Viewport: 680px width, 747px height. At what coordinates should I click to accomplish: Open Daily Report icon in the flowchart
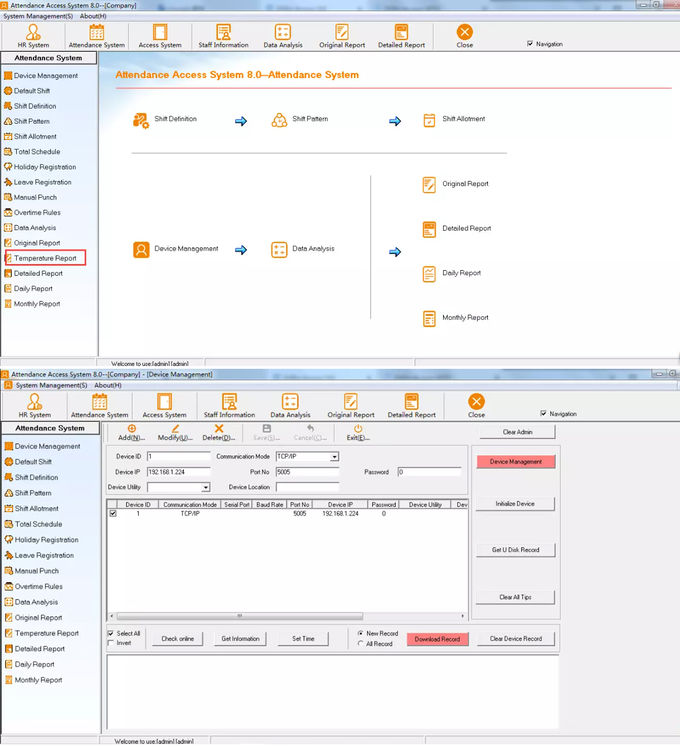tap(429, 273)
